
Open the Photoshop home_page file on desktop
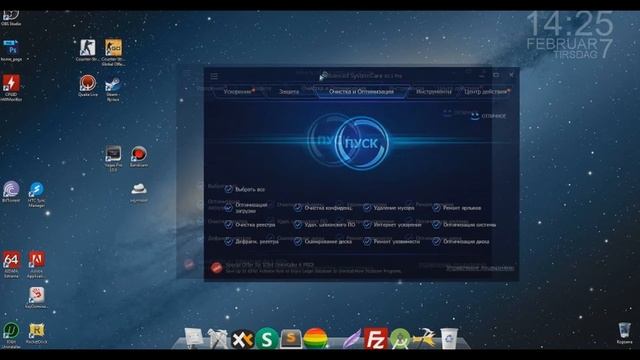tap(11, 50)
